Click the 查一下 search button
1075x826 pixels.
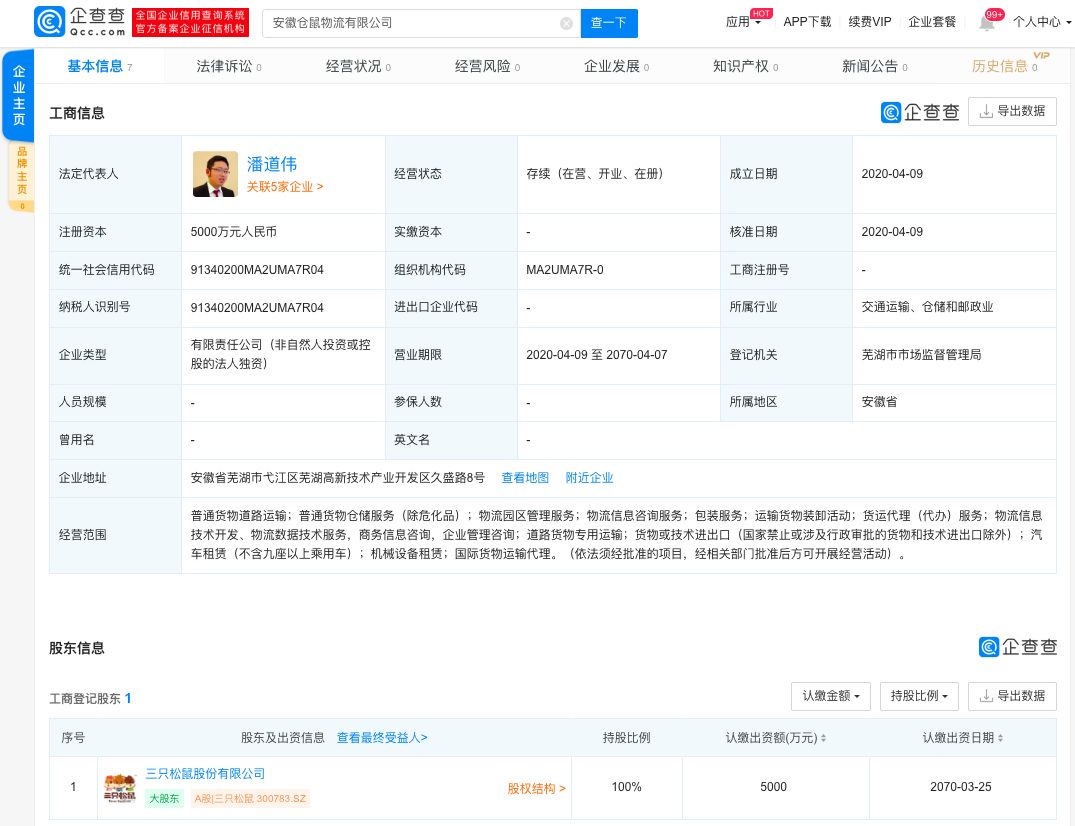click(608, 23)
